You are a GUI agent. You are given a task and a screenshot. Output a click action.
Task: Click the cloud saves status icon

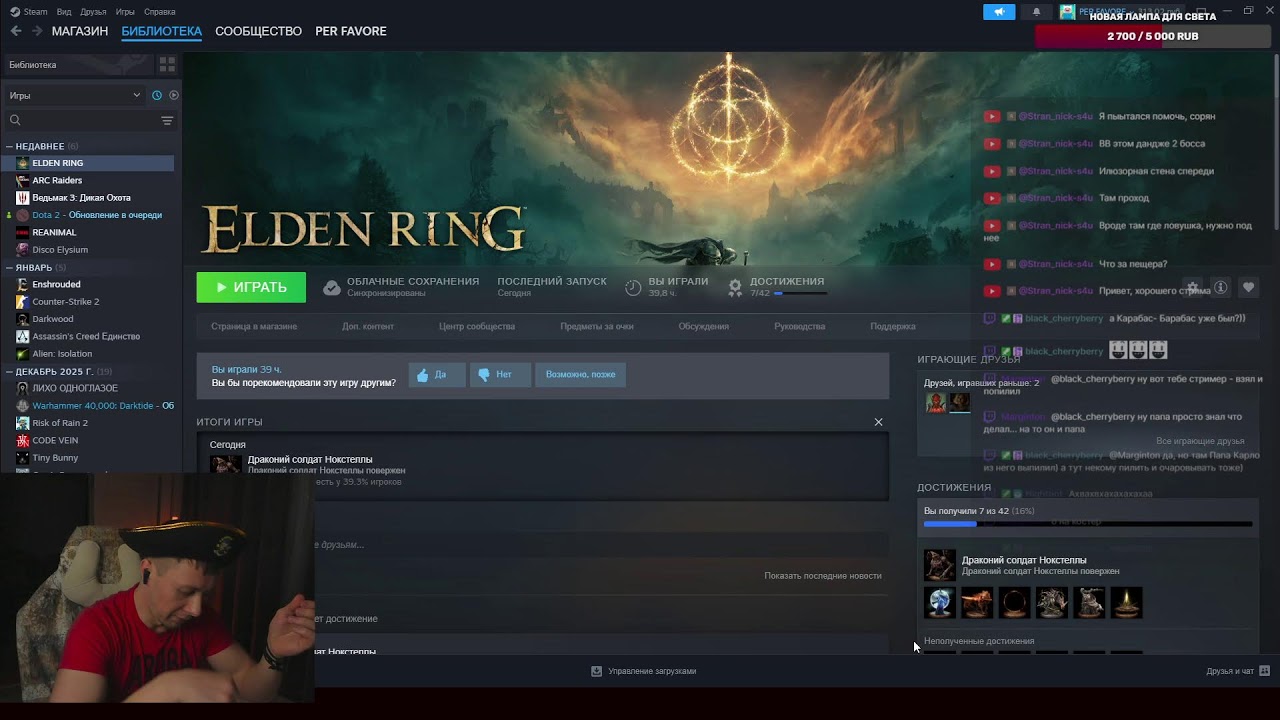[x=332, y=288]
